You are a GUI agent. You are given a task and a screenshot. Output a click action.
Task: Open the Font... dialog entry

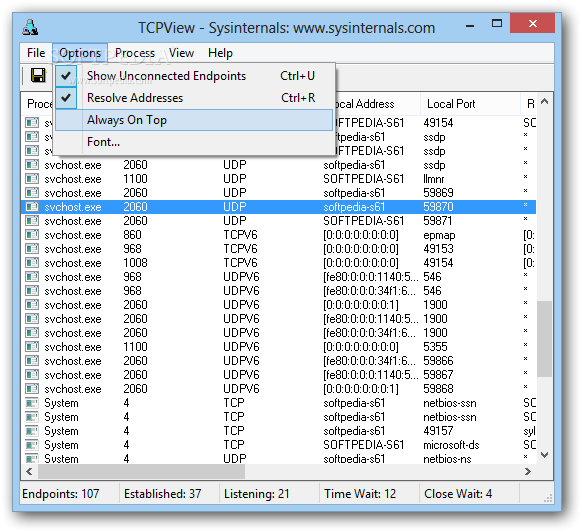click(194, 142)
